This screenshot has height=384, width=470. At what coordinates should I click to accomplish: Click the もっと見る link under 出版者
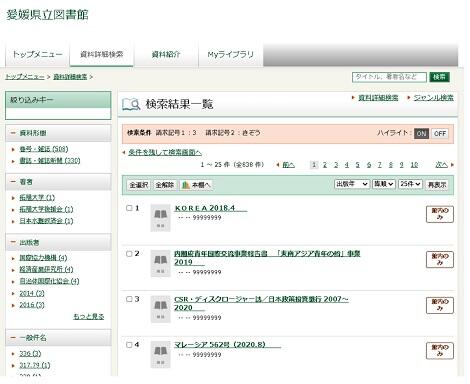pyautogui.click(x=89, y=316)
